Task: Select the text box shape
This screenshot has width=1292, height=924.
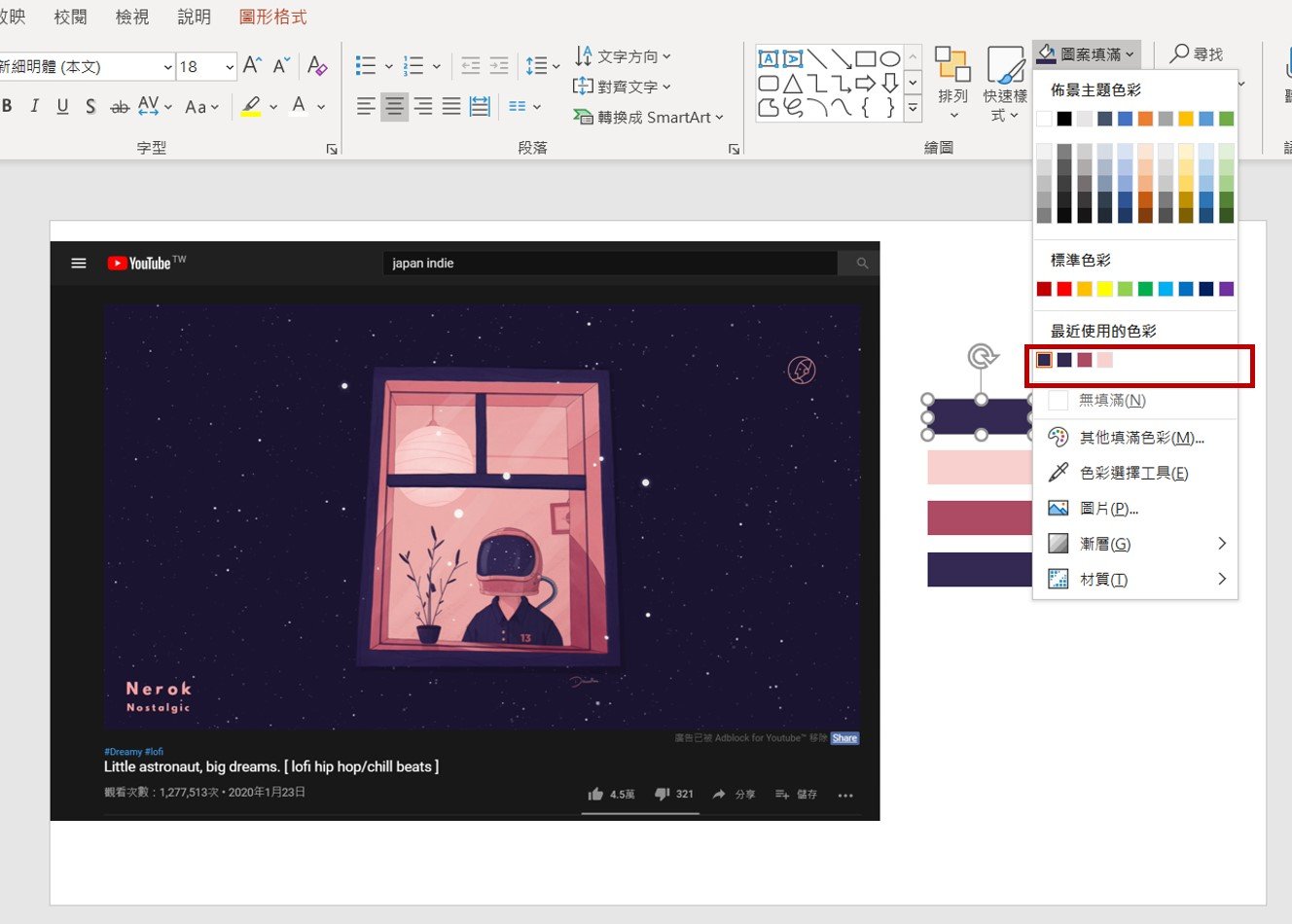Action: (768, 58)
